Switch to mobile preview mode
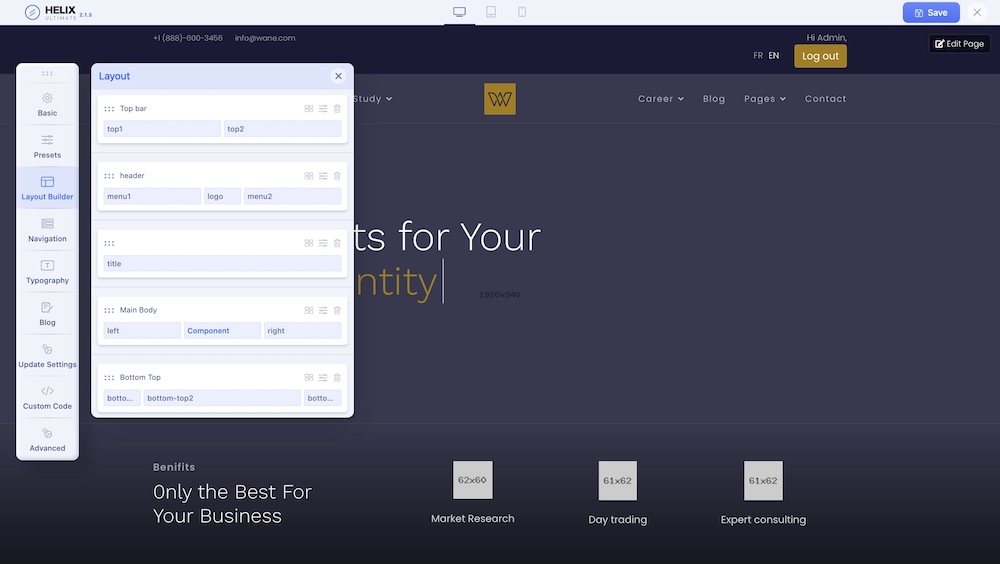 [522, 12]
